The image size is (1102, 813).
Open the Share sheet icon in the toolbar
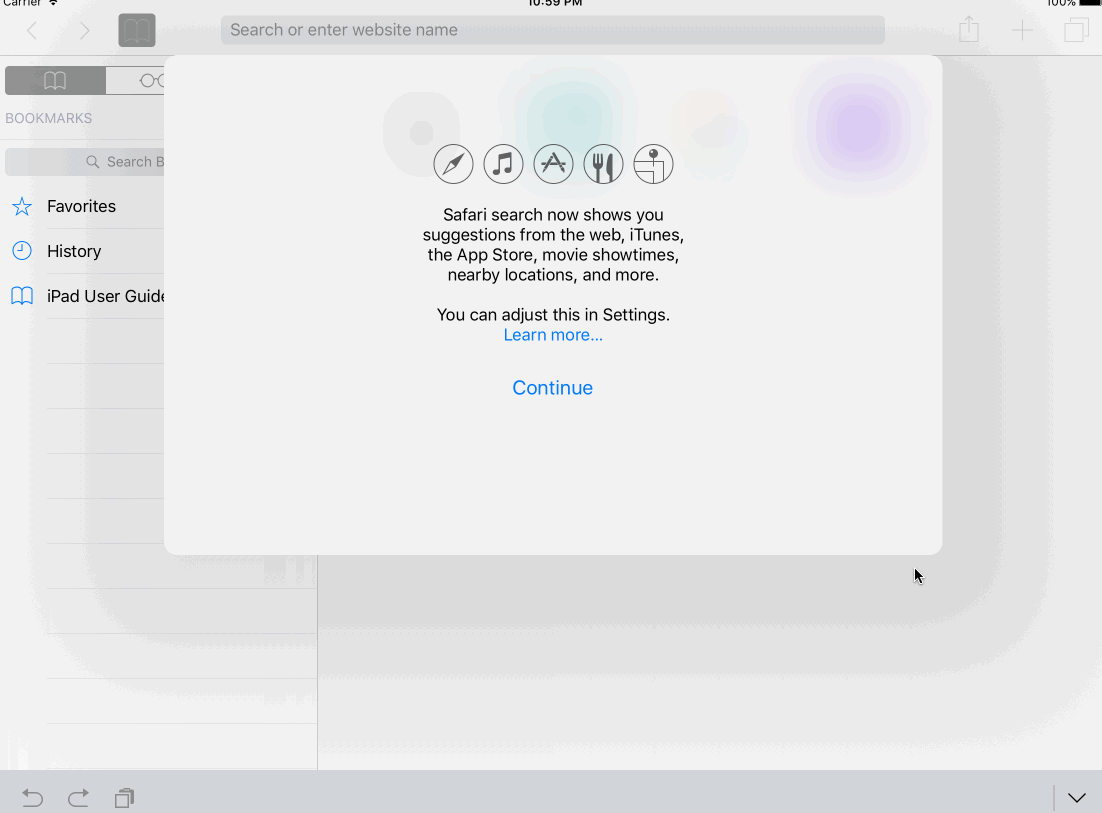968,30
